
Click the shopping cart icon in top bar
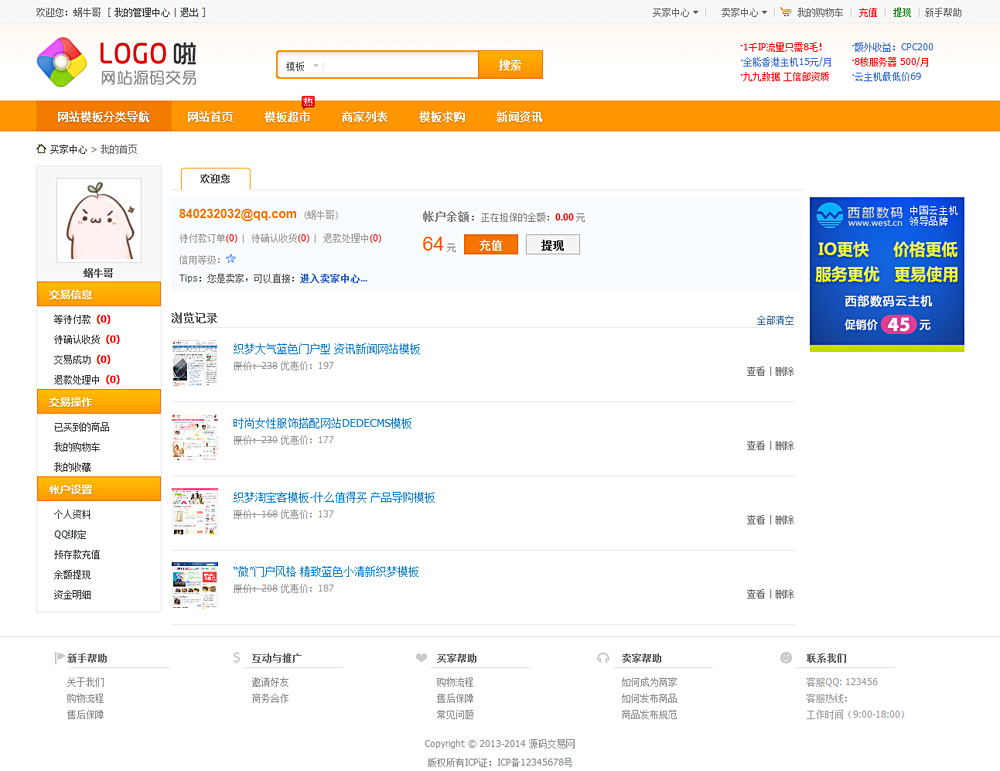point(786,13)
